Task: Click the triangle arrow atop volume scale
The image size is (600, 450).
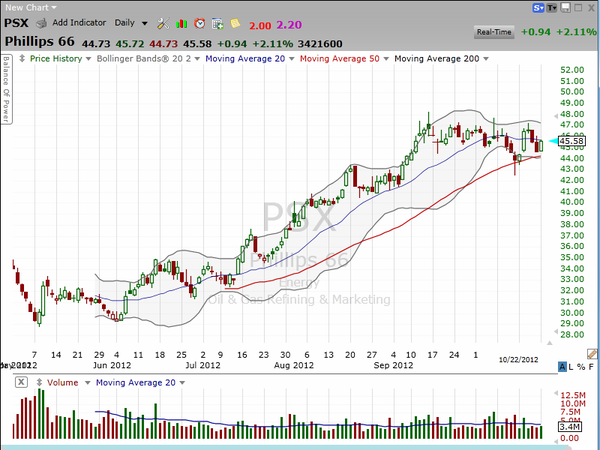Action: tap(556, 393)
